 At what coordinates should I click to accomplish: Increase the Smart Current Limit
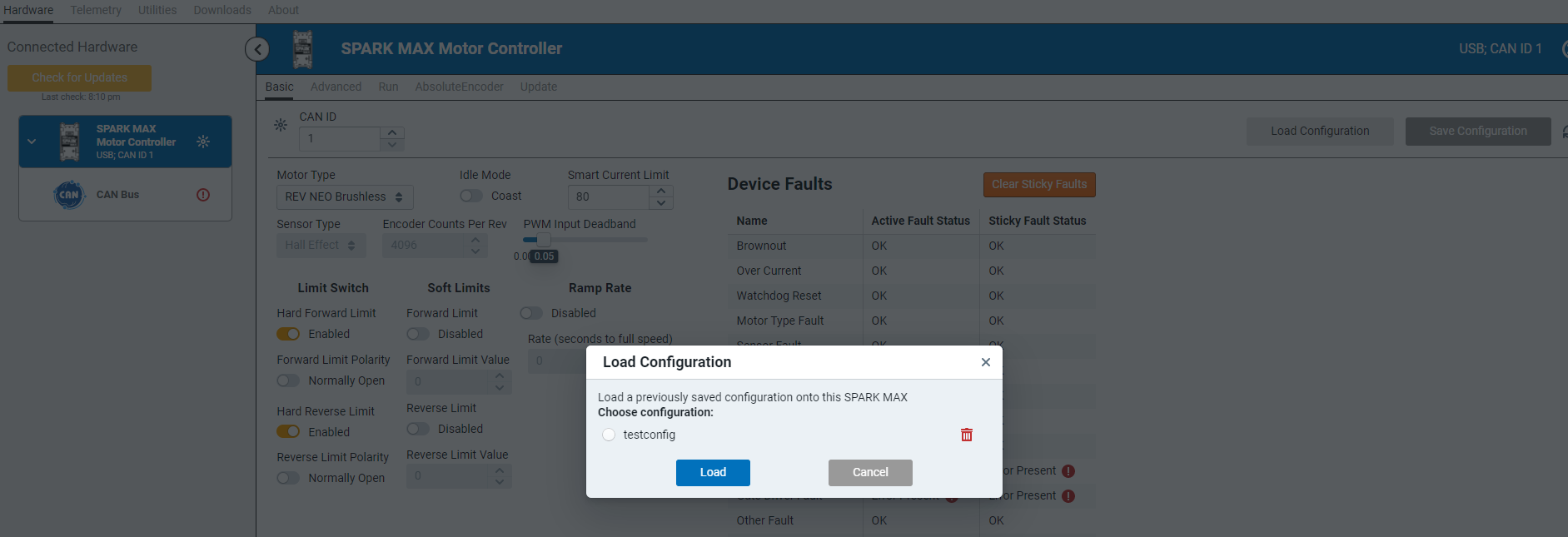point(661,191)
